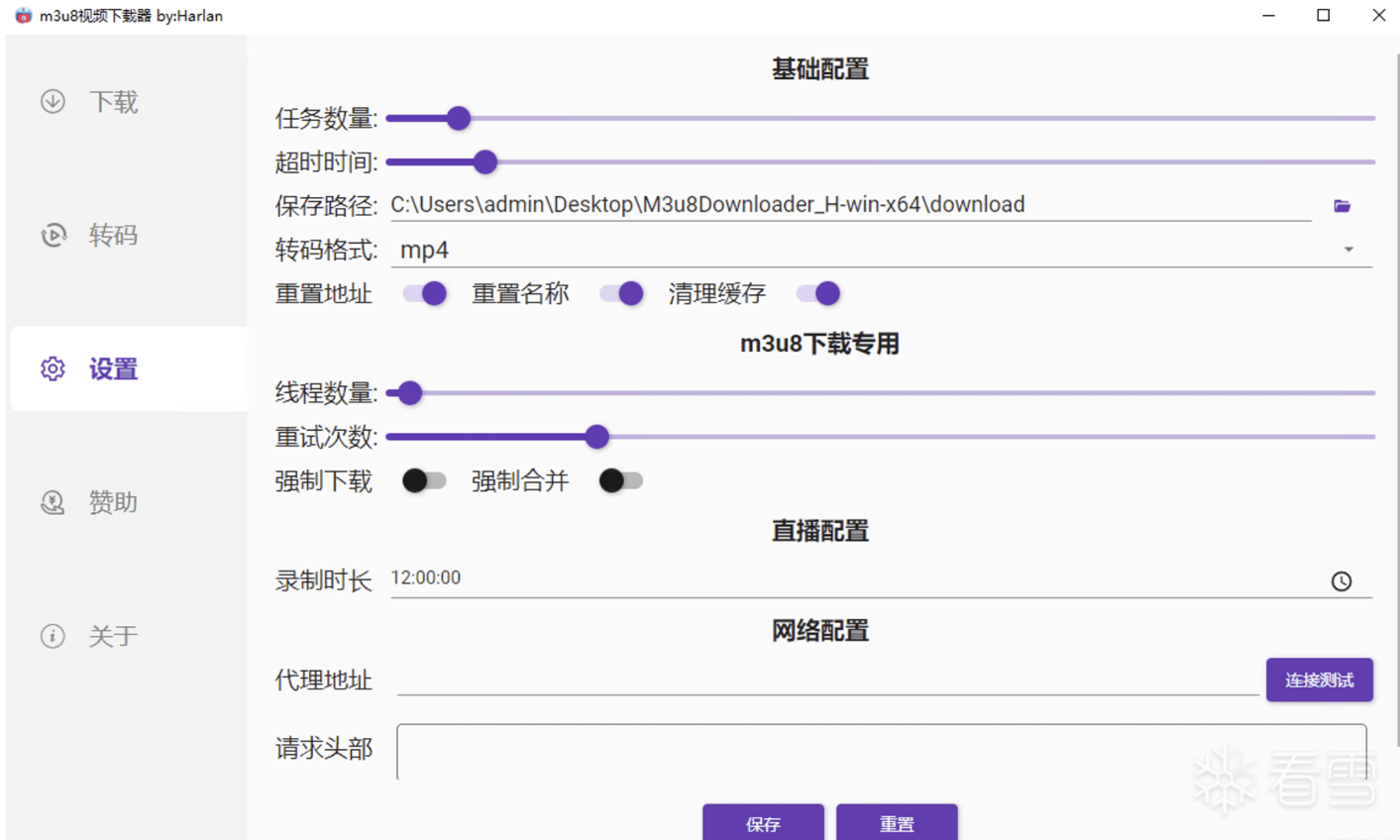Maximize the m3u8 downloader window
The width and height of the screenshot is (1400, 840).
(x=1323, y=15)
